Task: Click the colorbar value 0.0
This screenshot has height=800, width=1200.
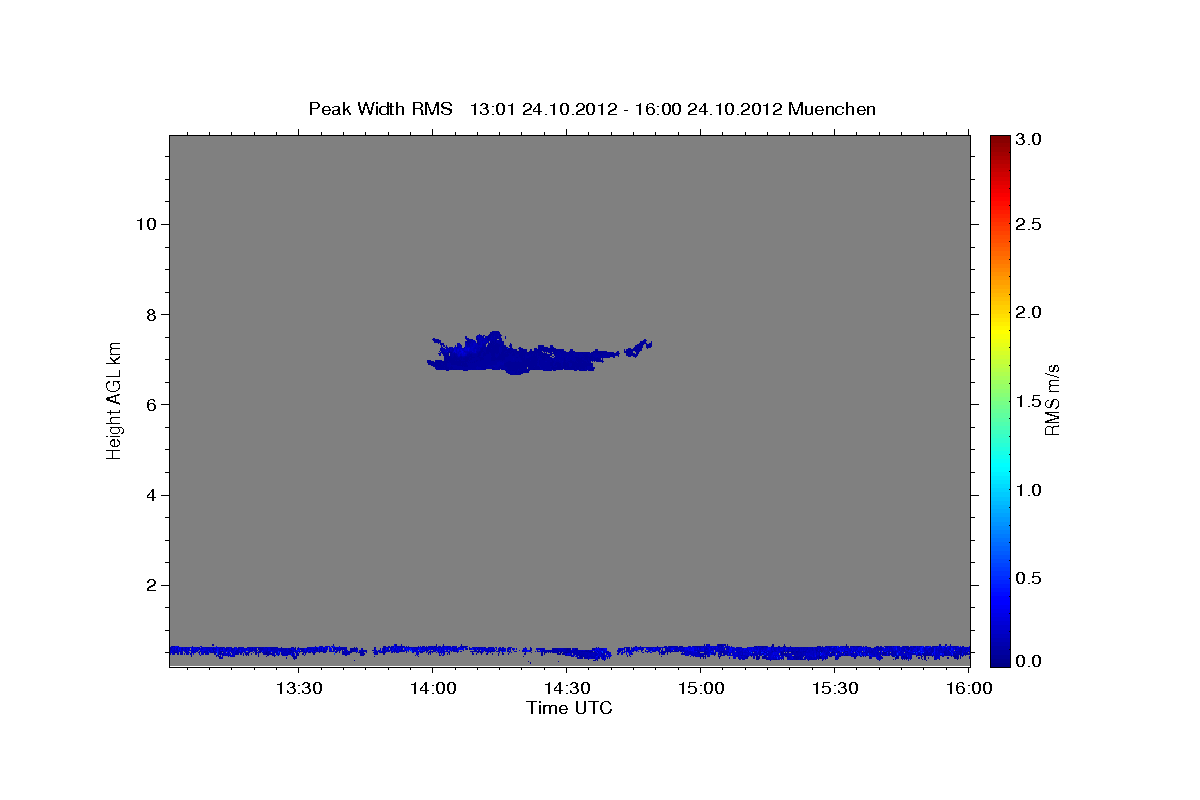Action: click(x=1029, y=661)
